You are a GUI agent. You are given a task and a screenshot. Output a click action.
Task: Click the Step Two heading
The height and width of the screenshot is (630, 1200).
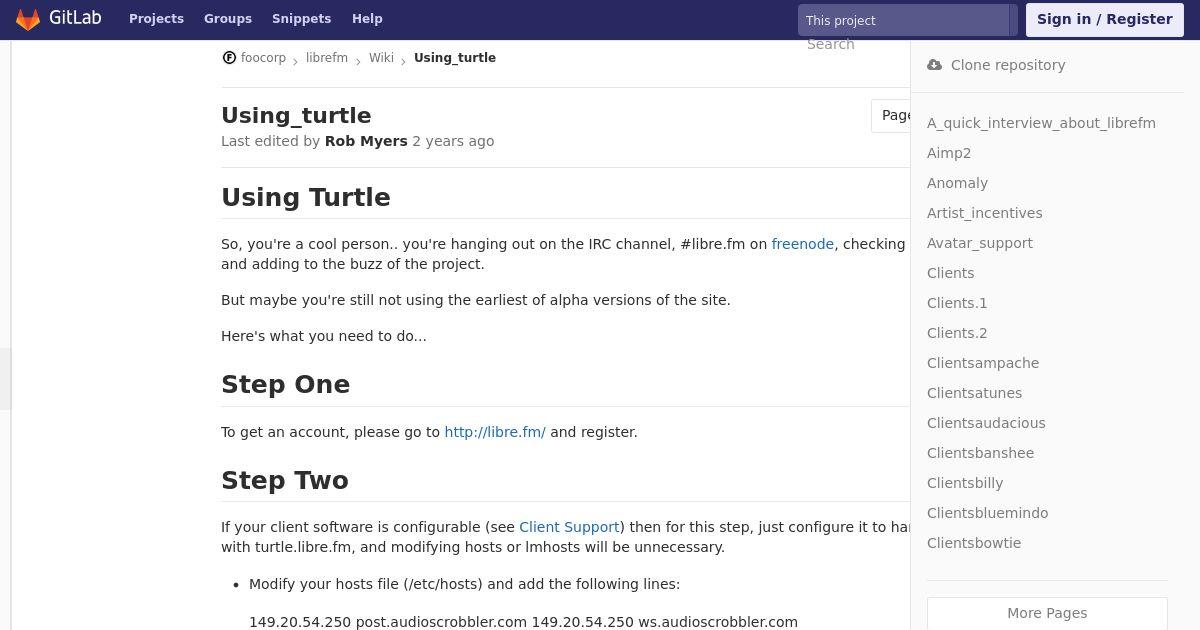[x=285, y=481]
